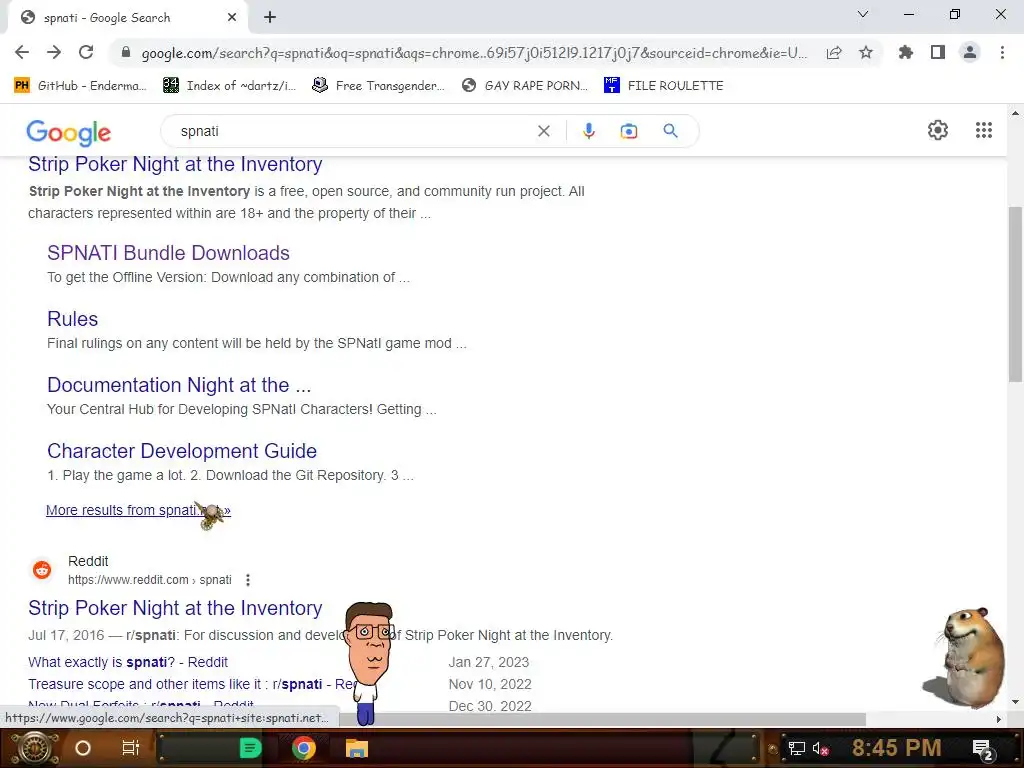Open the ornate Start menu button
This screenshot has width=1024, height=768.
pos(33,748)
